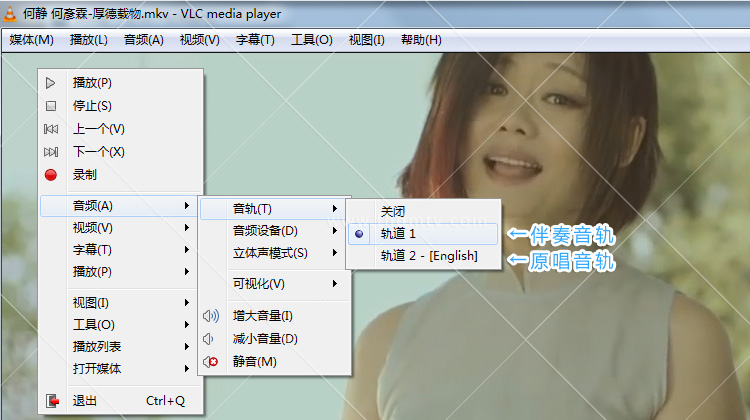The width and height of the screenshot is (750, 420).
Task: Choose 退出 Ctrl+Q to quit VLC
Action: pos(121,401)
